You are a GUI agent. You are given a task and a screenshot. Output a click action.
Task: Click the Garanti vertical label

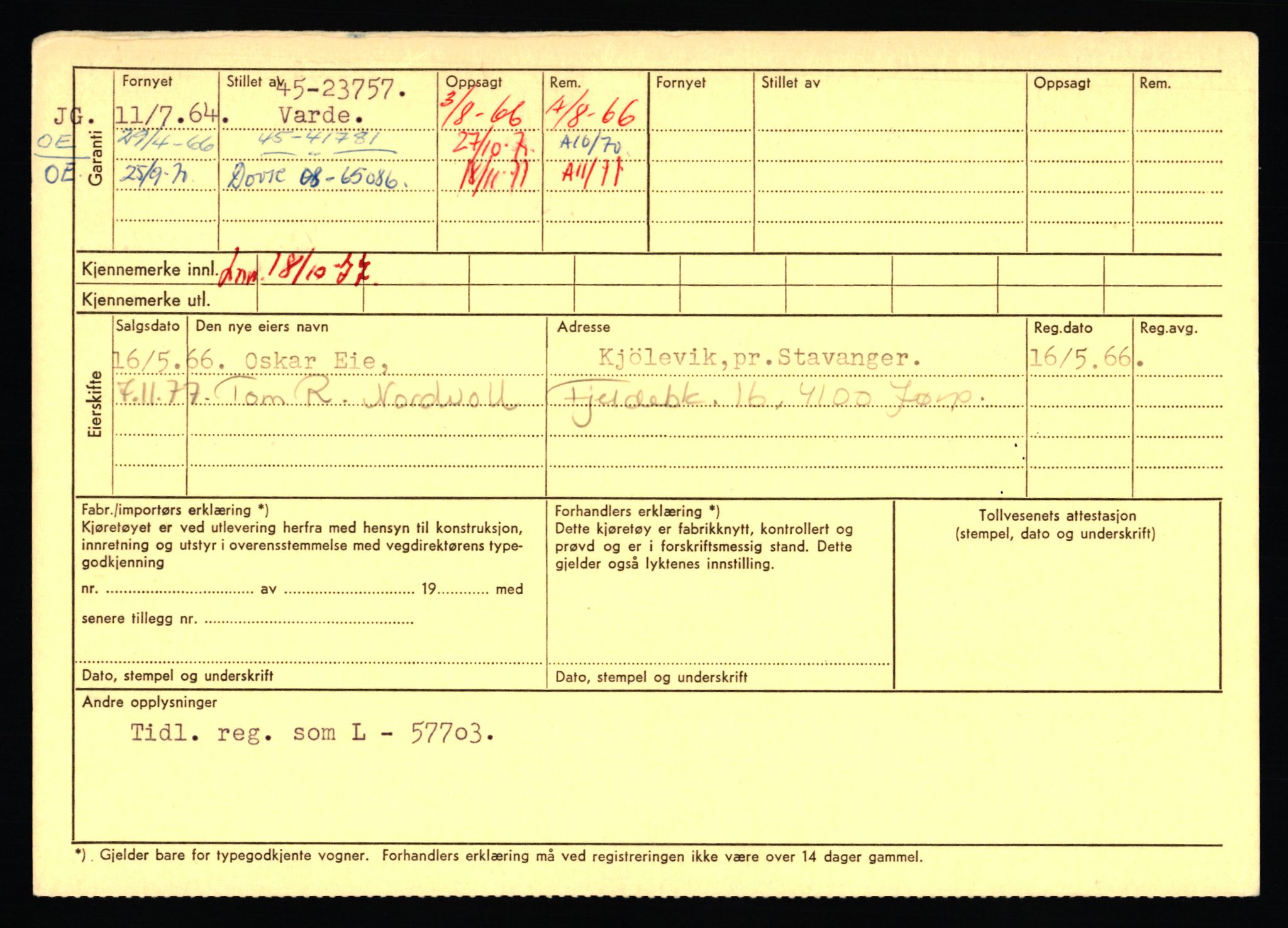point(95,158)
